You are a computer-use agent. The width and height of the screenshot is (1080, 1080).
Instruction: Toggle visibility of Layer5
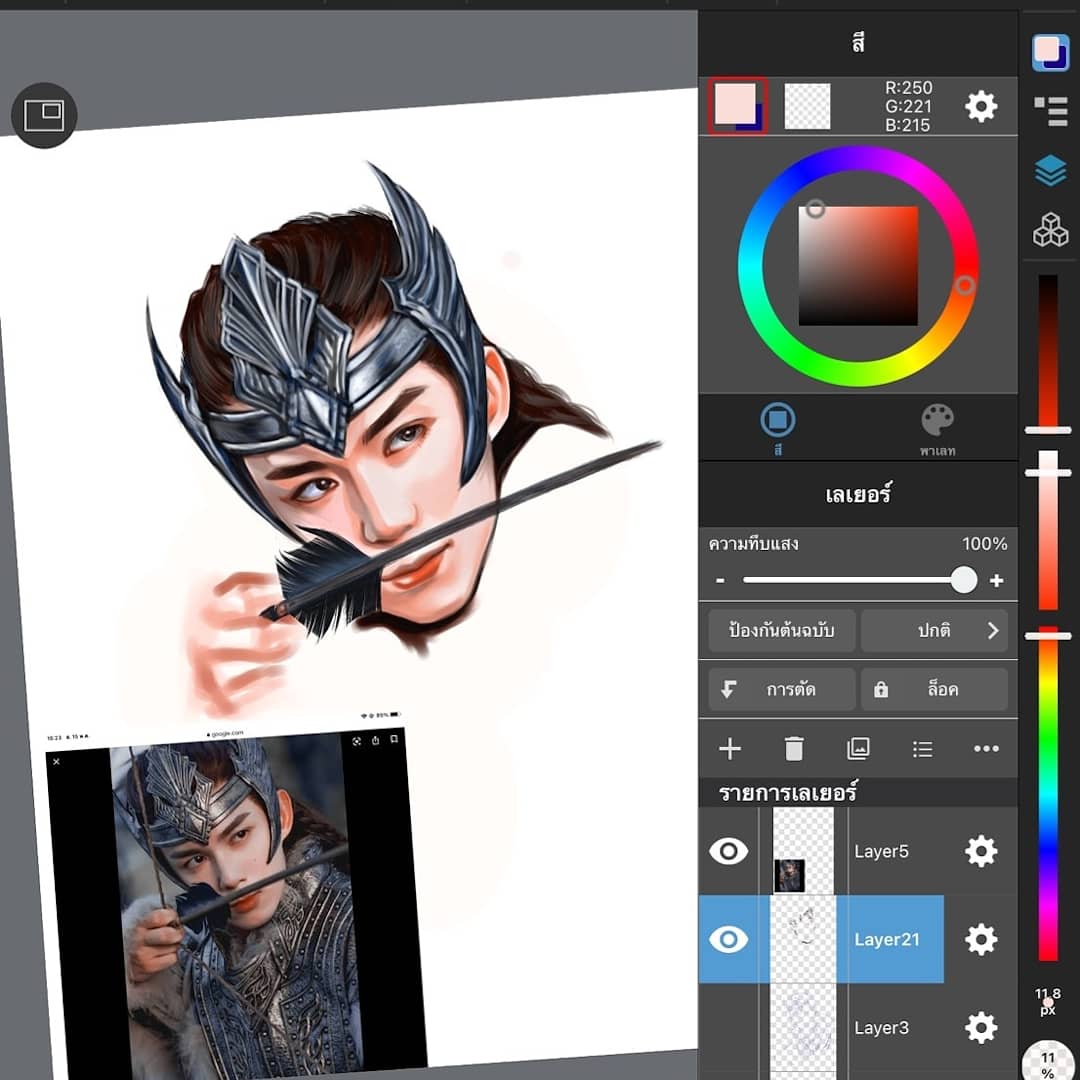coord(728,851)
